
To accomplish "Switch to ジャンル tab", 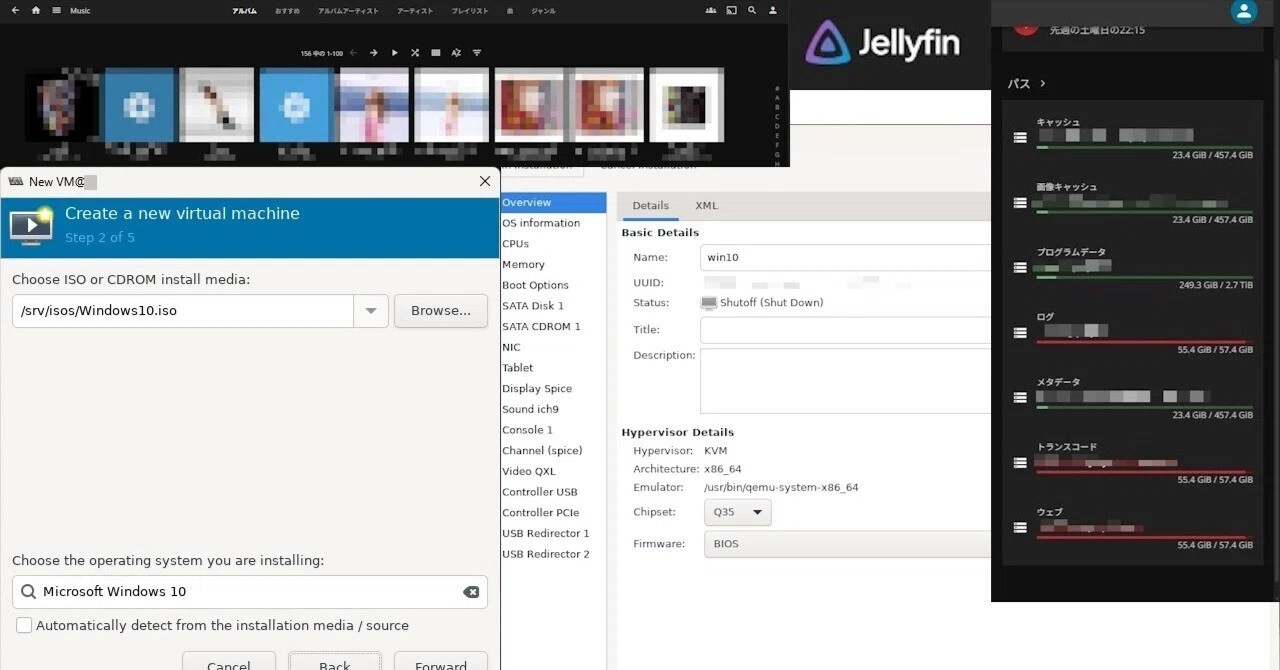I will coord(543,11).
